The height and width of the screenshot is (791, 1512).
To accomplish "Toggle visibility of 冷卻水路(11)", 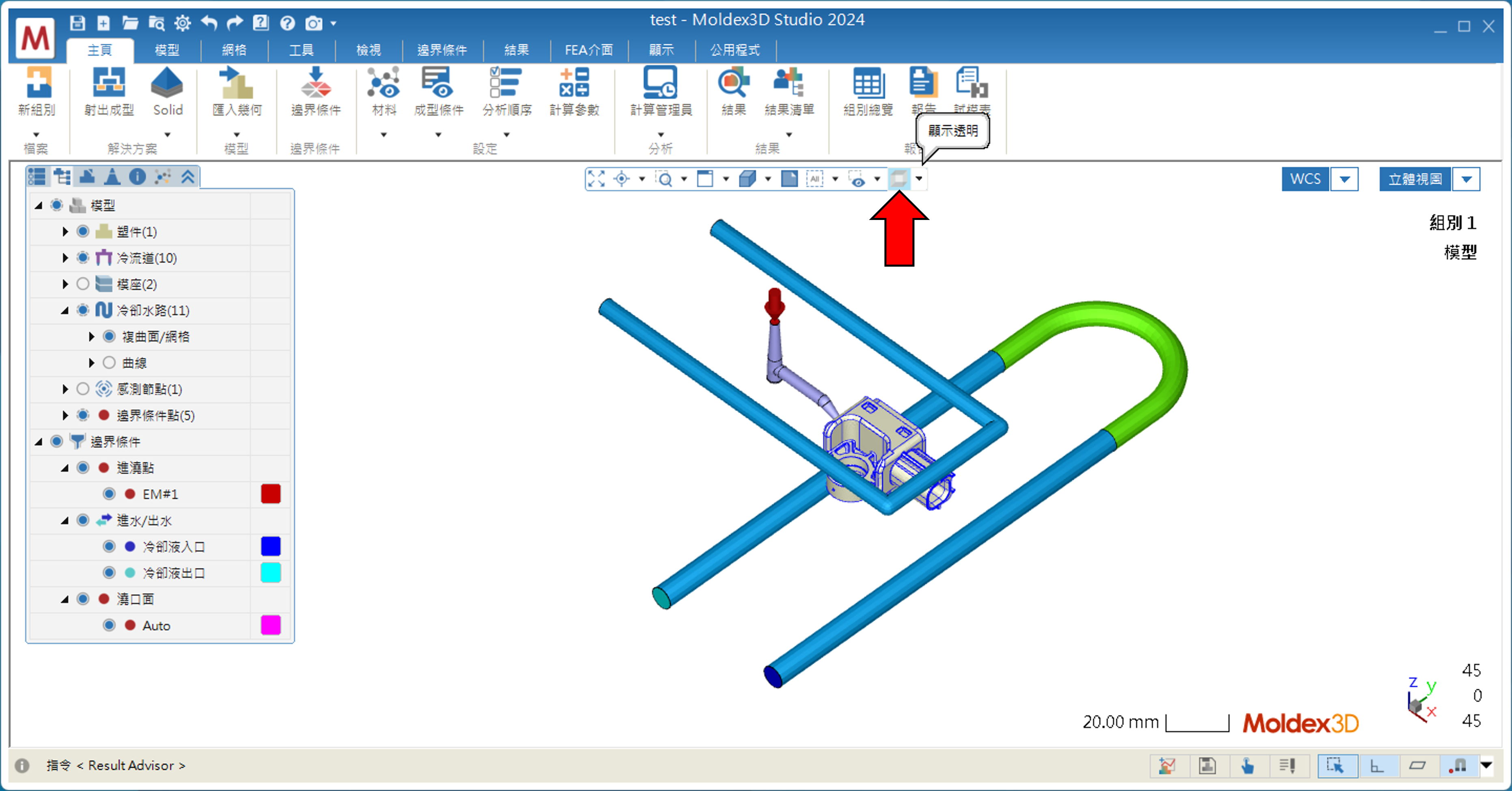I will tap(83, 310).
